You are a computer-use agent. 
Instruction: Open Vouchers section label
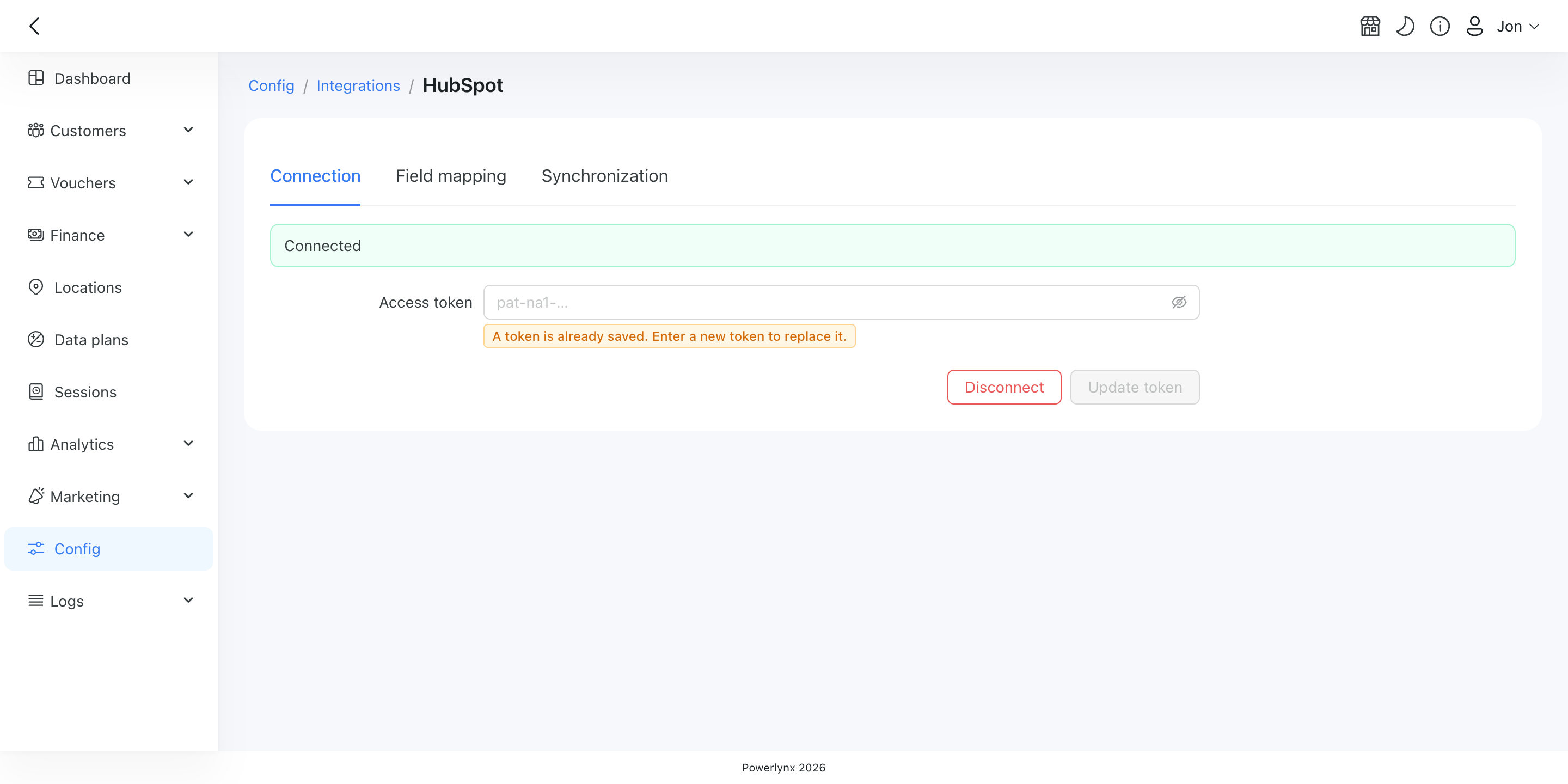(83, 182)
